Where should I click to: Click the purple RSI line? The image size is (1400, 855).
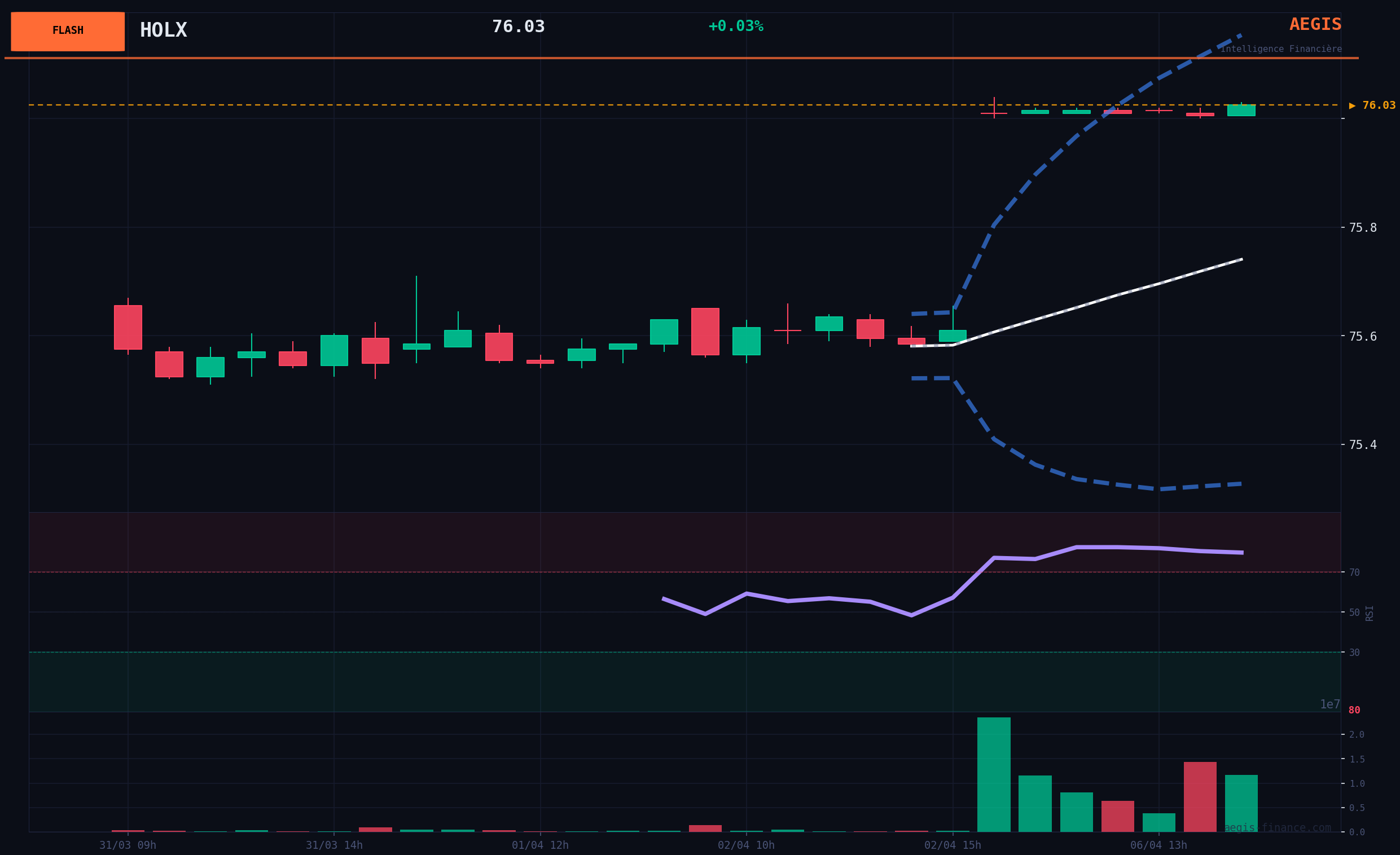(x=828, y=598)
